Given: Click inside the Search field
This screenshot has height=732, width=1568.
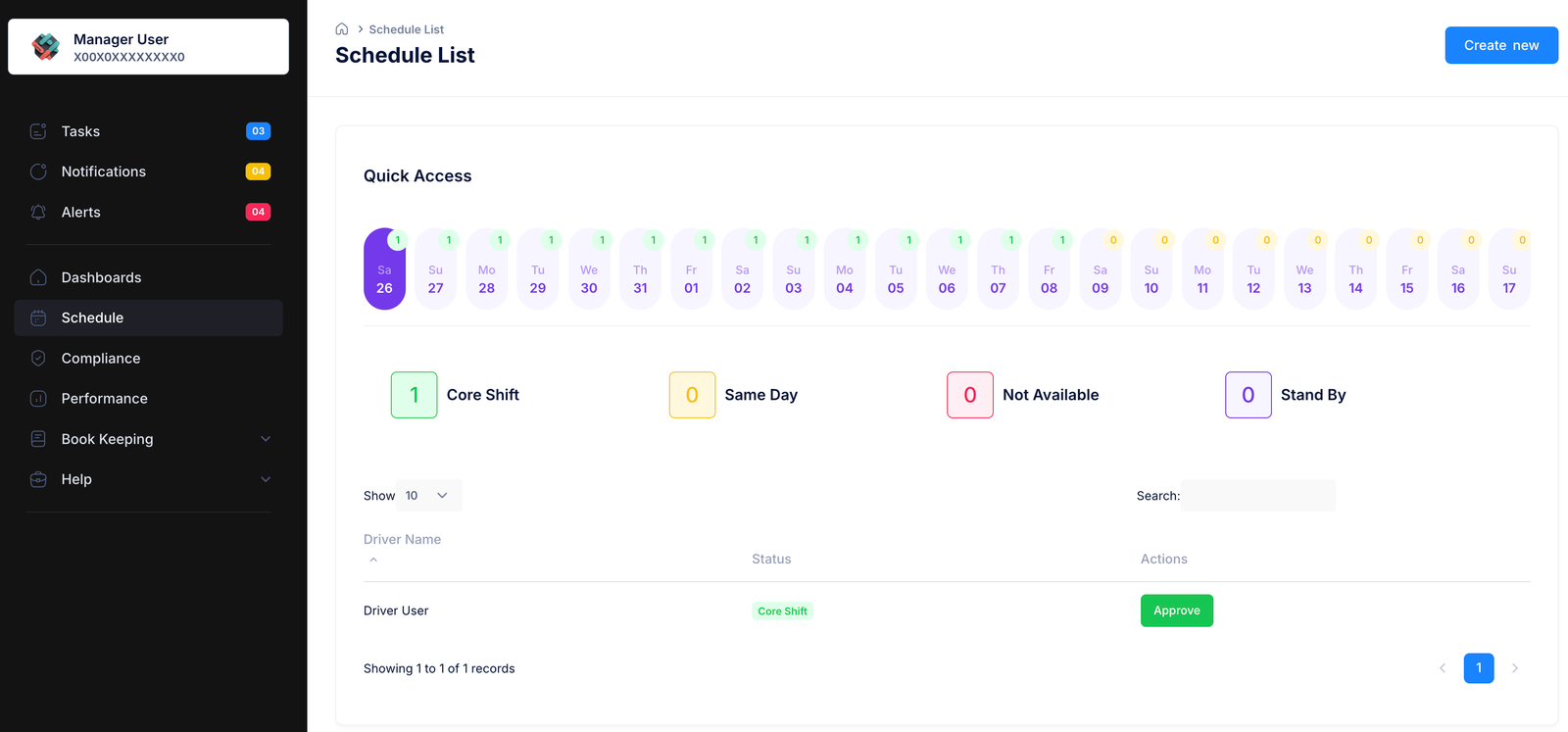Looking at the screenshot, I should (x=1257, y=495).
